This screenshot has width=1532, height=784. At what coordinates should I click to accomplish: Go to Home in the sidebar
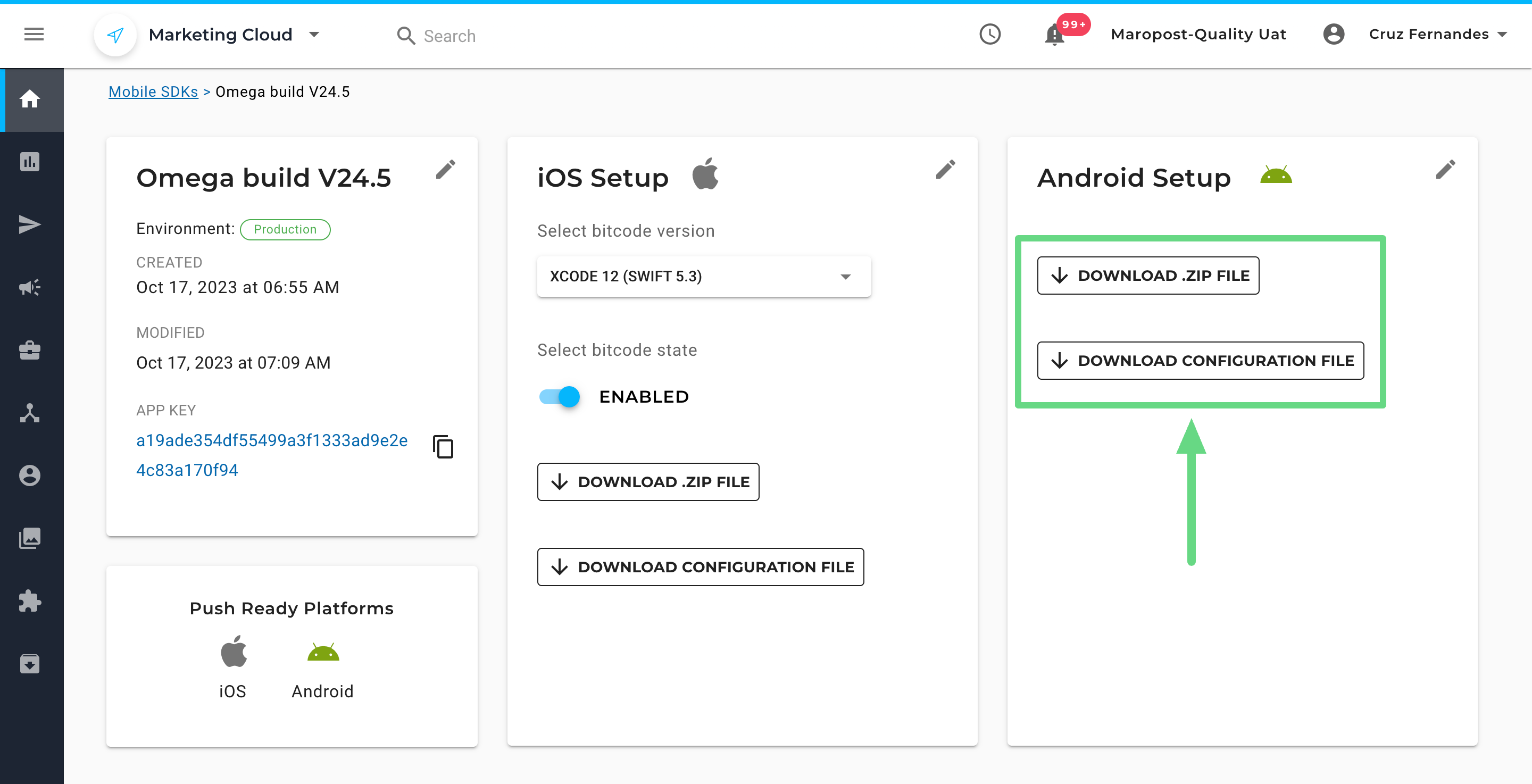coord(30,99)
